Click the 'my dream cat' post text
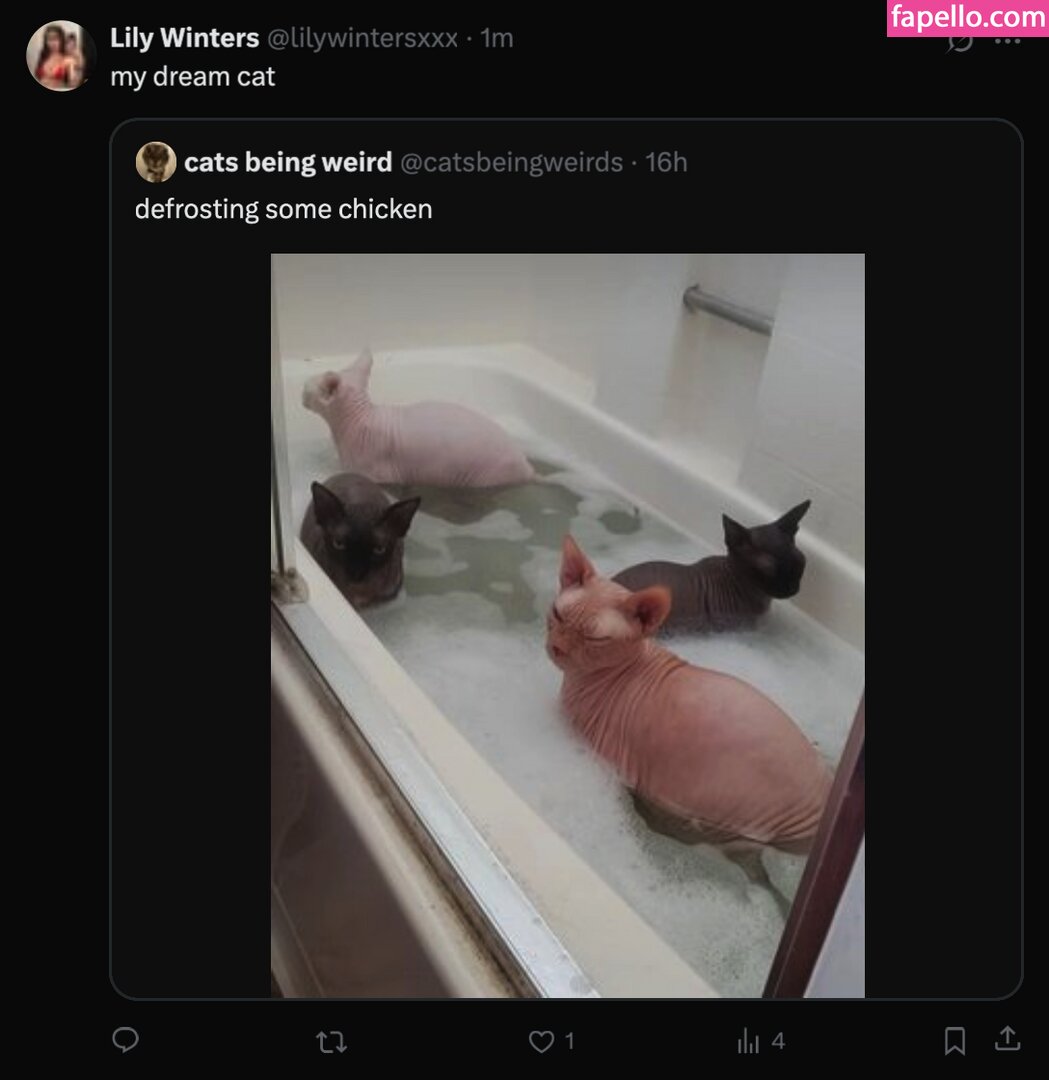1049x1080 pixels. (x=193, y=77)
